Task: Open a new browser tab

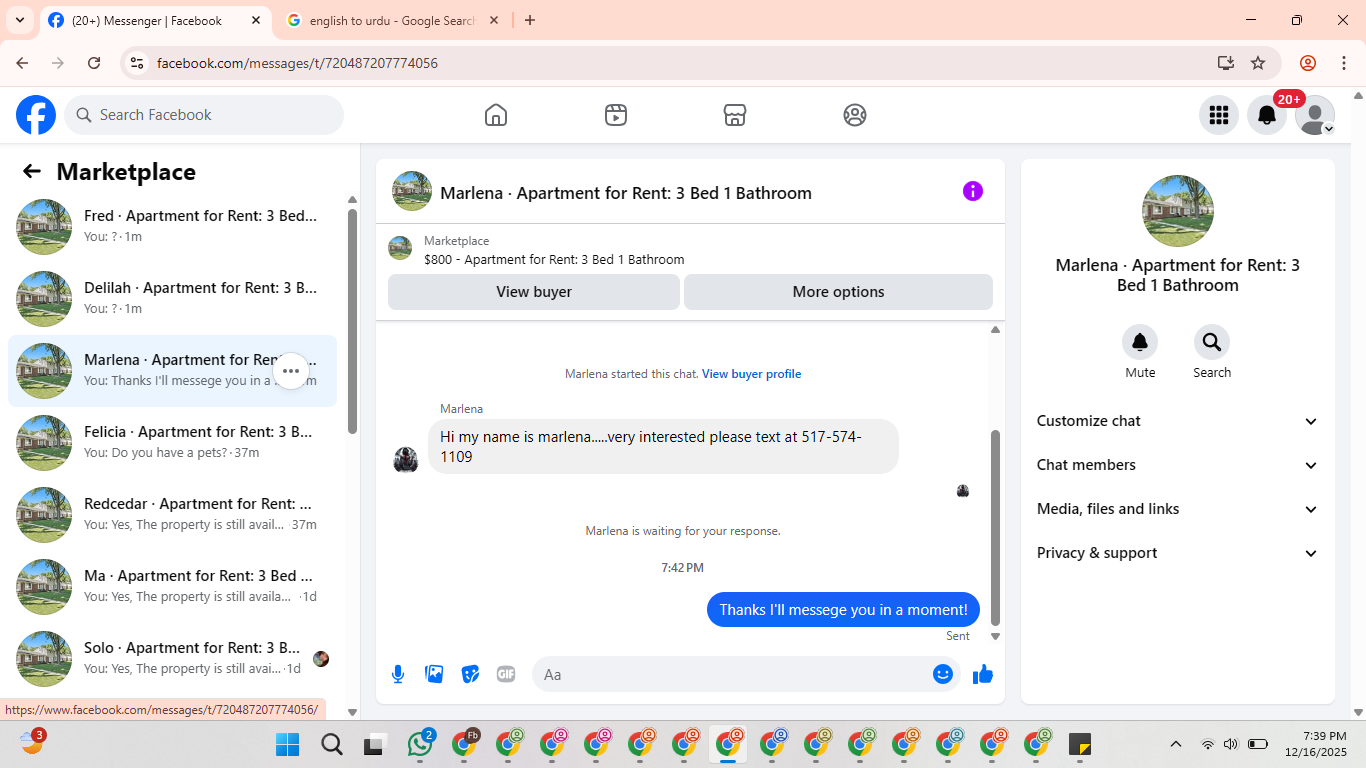Action: pos(530,20)
